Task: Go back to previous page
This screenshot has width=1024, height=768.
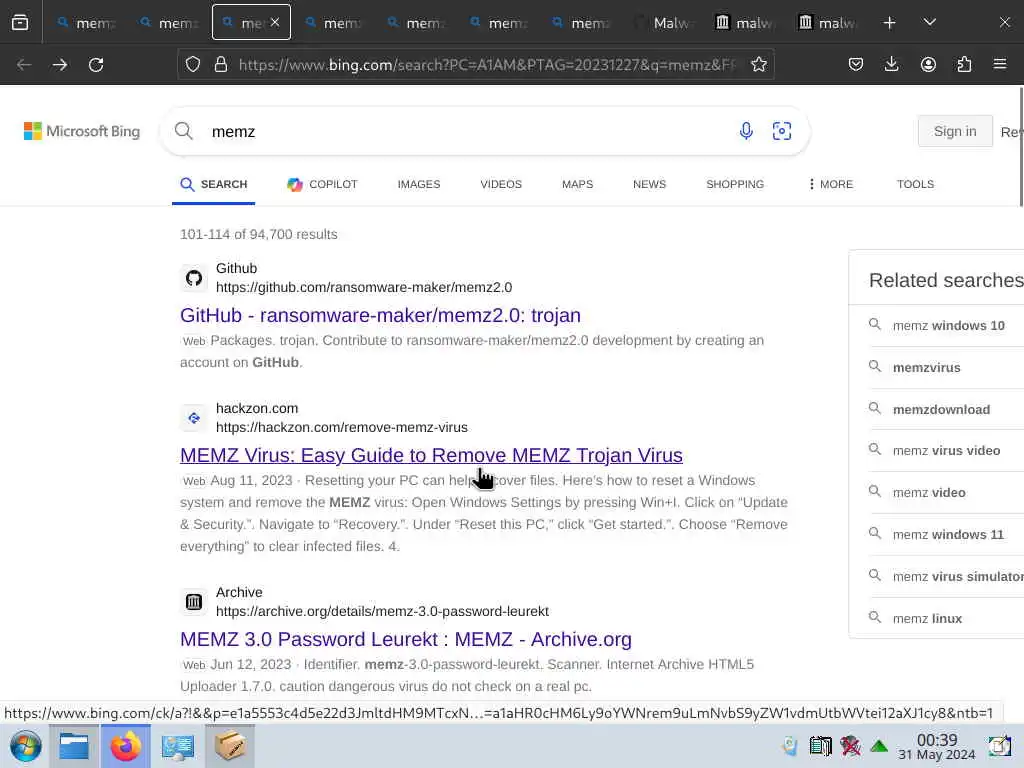Action: (x=24, y=65)
